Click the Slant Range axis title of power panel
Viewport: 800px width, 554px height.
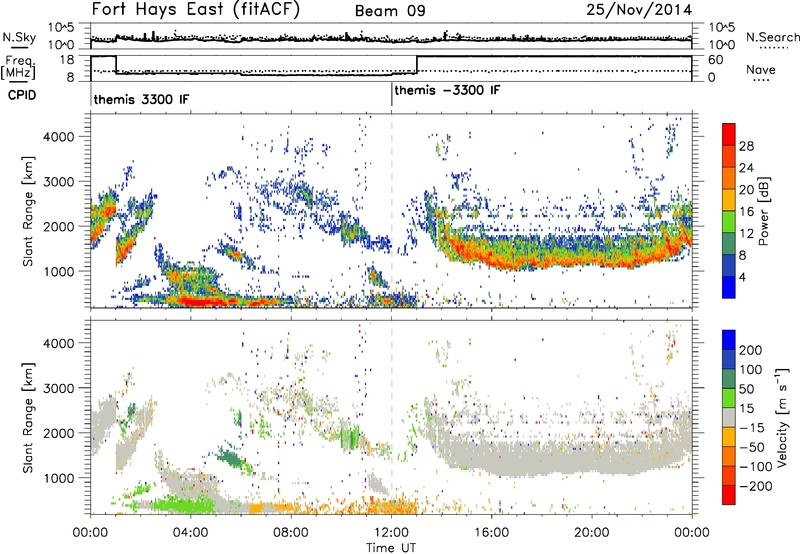point(28,211)
